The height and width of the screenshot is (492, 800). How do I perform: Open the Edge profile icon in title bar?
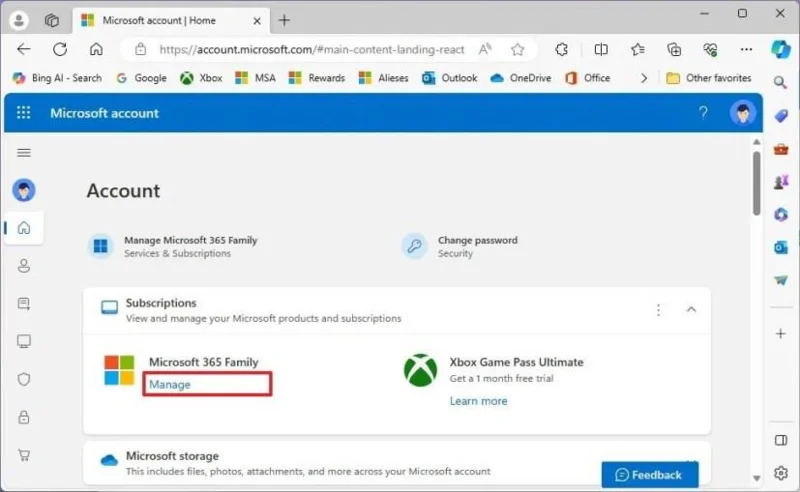[19, 20]
